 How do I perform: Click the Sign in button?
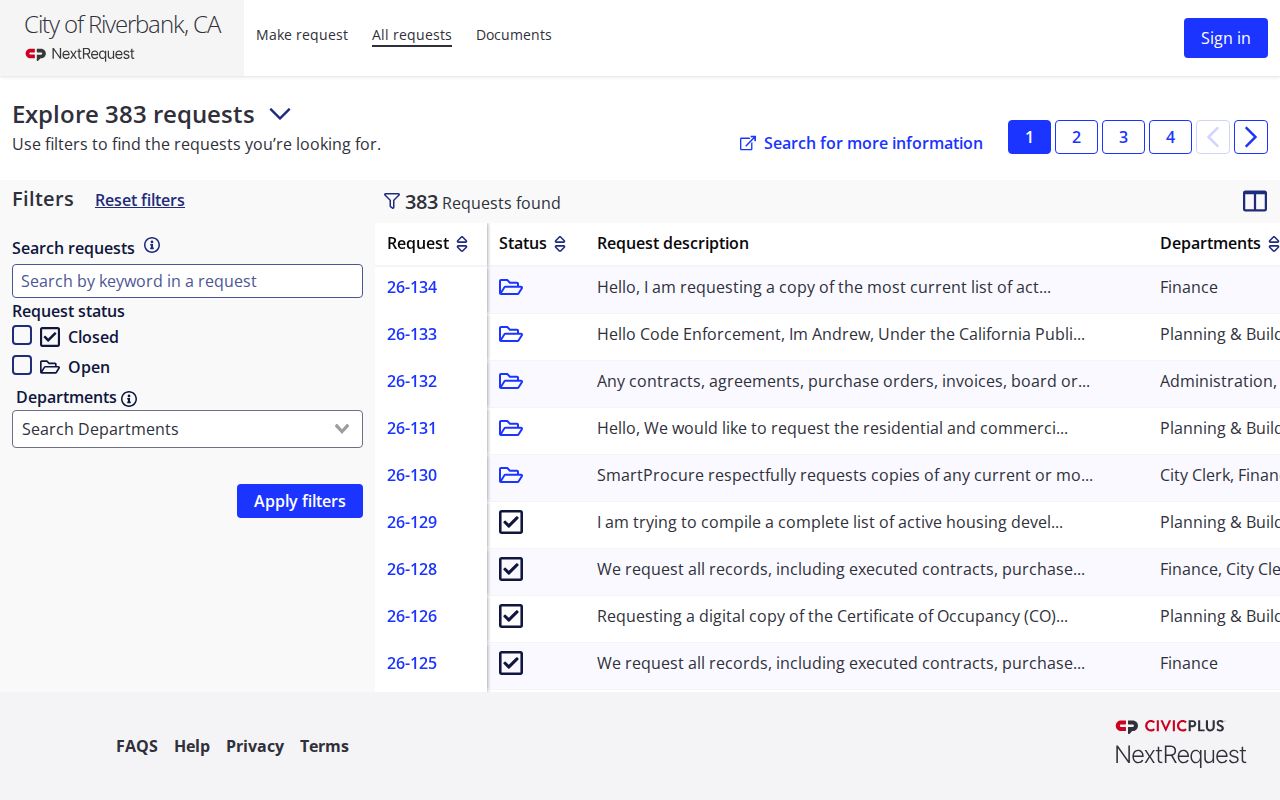(x=1226, y=38)
